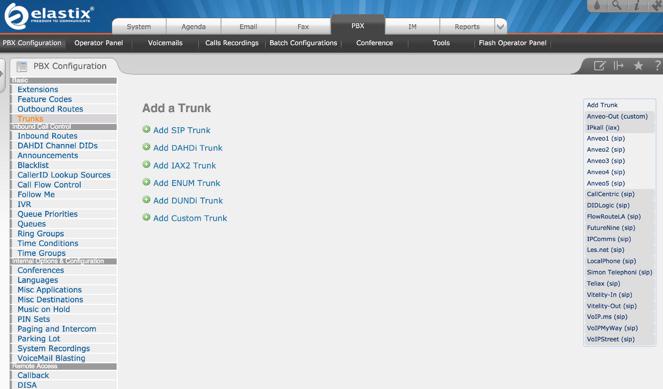Open Ring Groups in the sidebar

tap(41, 233)
